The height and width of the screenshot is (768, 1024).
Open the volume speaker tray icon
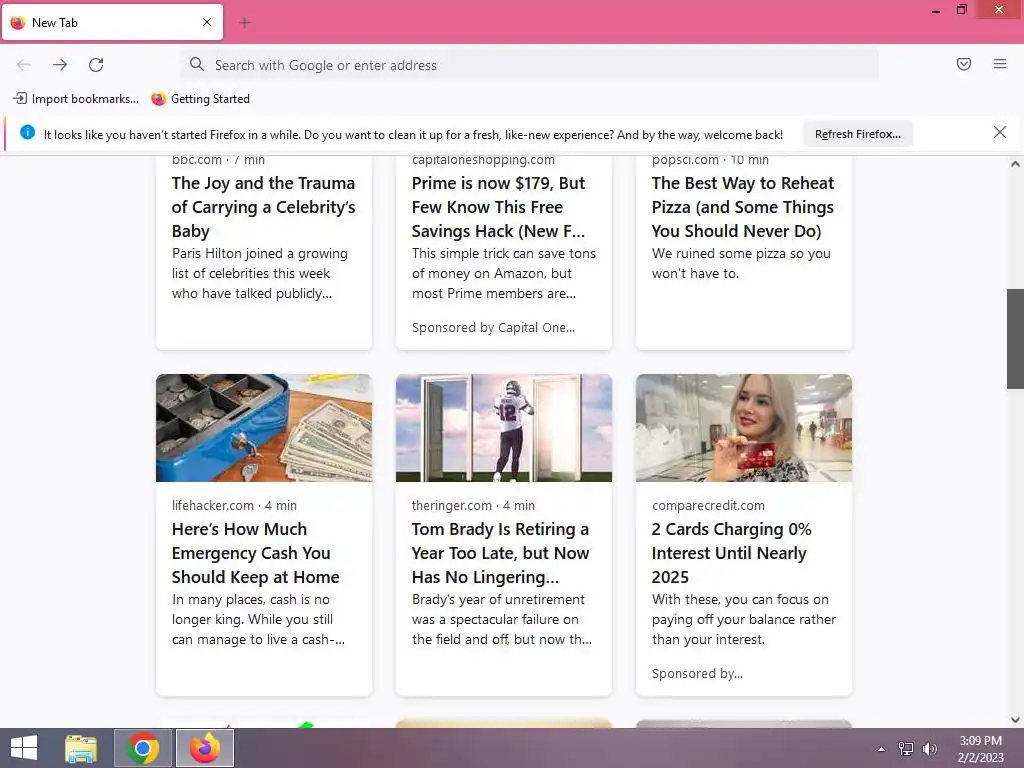tap(929, 749)
